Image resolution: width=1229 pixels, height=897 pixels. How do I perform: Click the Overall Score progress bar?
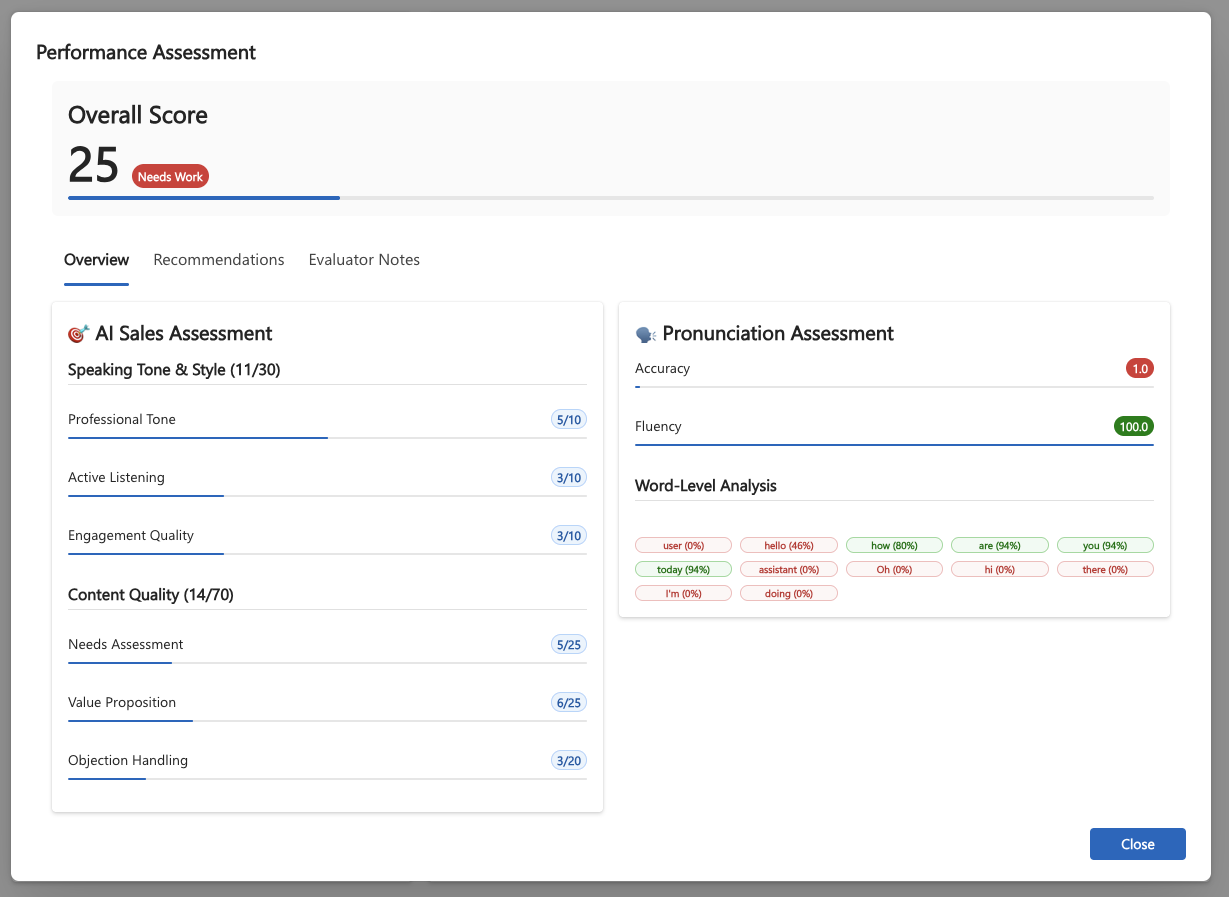point(610,198)
